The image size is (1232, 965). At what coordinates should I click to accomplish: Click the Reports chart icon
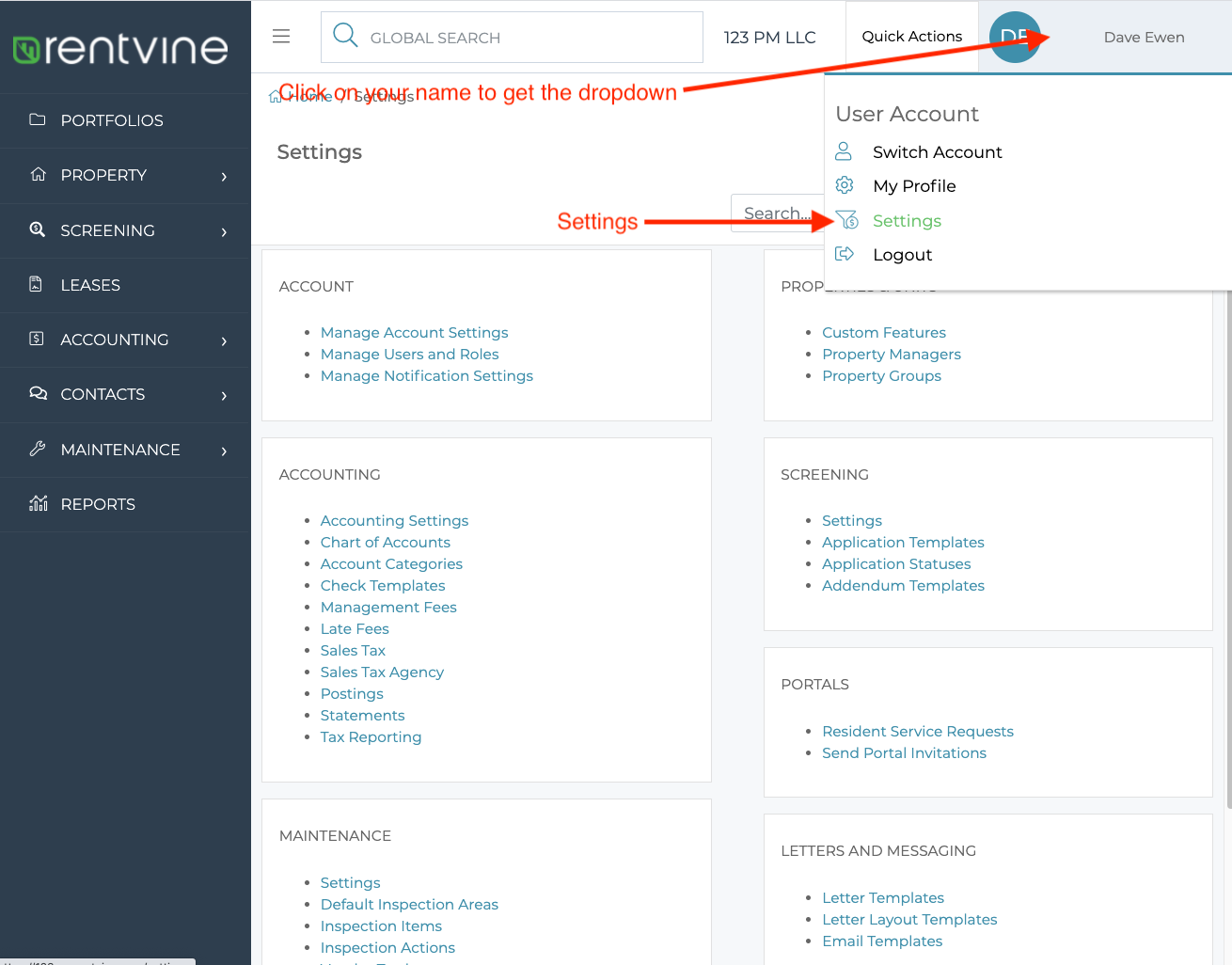39,503
